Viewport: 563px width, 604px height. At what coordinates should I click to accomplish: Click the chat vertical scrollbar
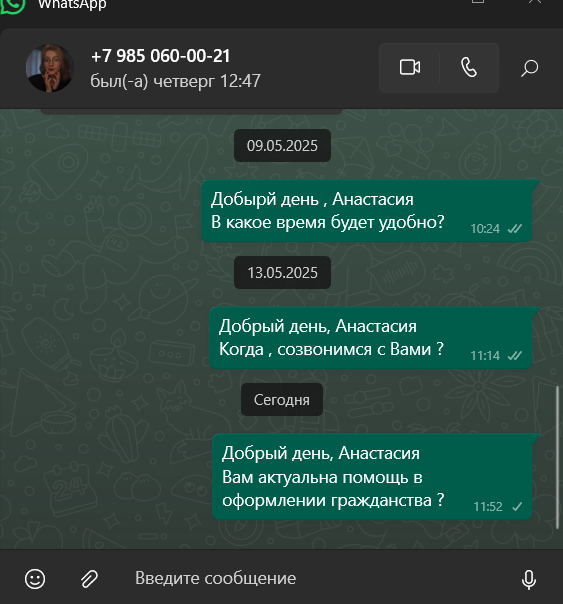pos(557,457)
